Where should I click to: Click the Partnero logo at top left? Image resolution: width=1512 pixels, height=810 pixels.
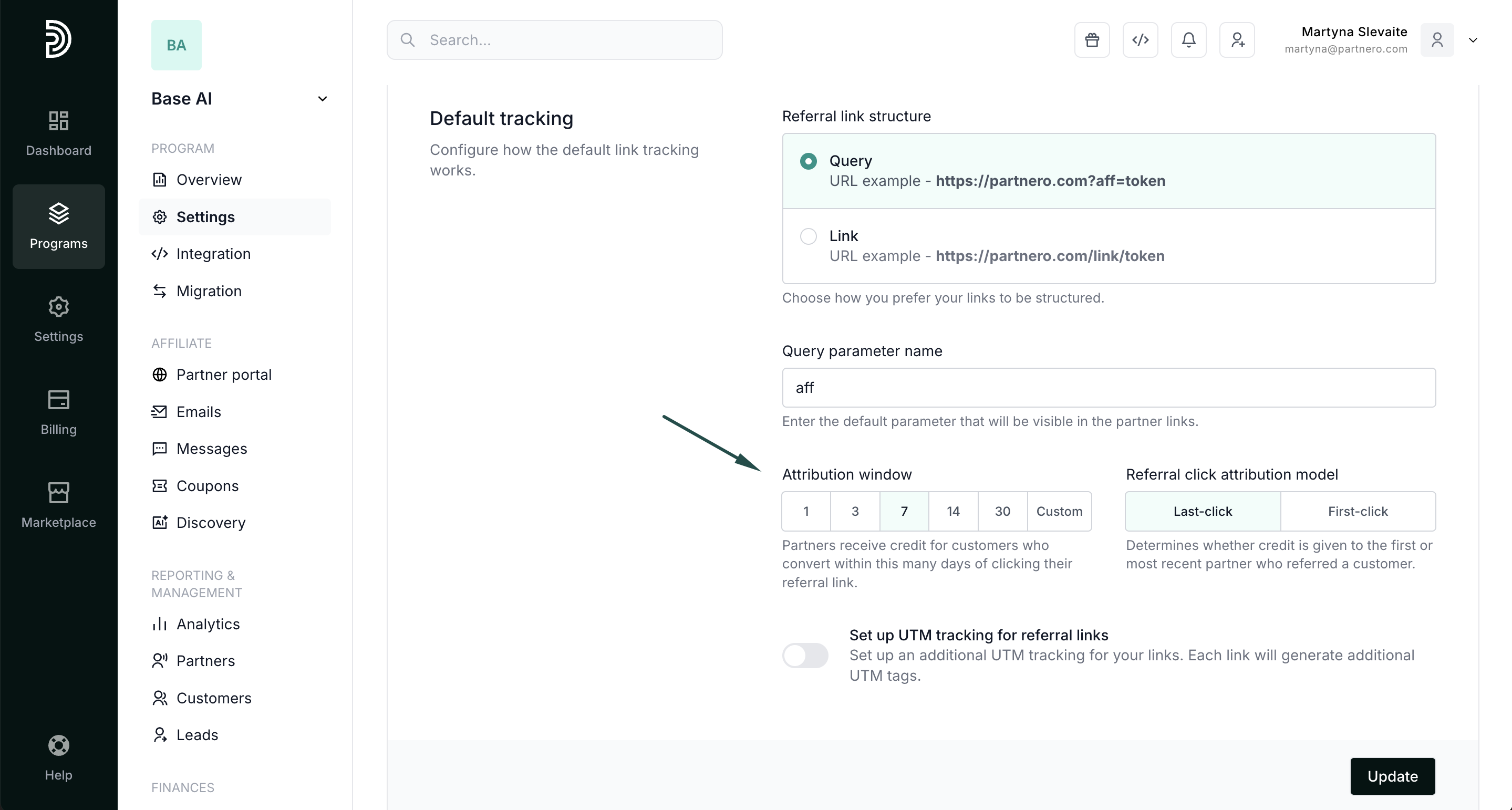coord(59,39)
